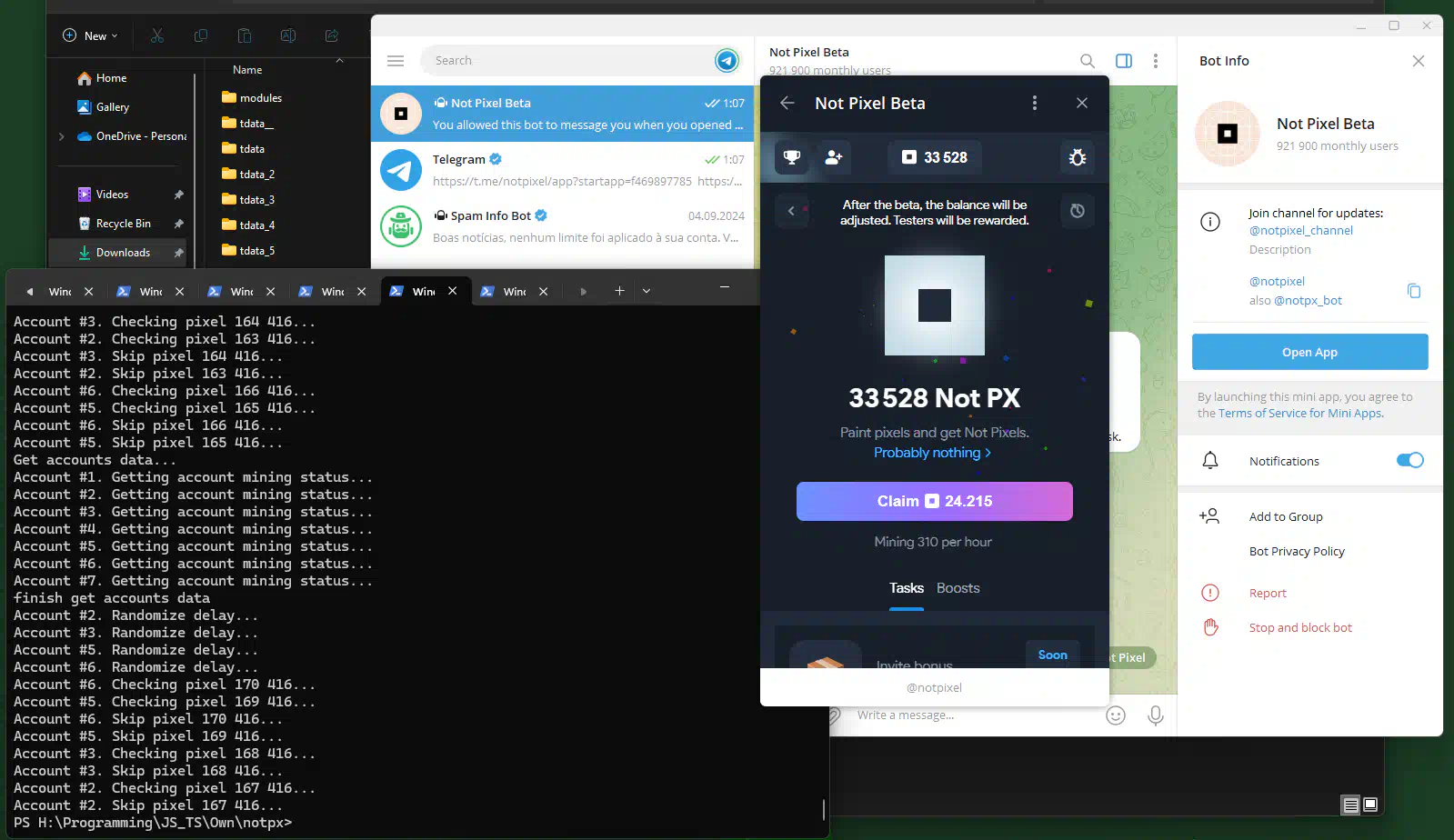Select the Tasks tab
The height and width of the screenshot is (840, 1454).
(x=906, y=588)
